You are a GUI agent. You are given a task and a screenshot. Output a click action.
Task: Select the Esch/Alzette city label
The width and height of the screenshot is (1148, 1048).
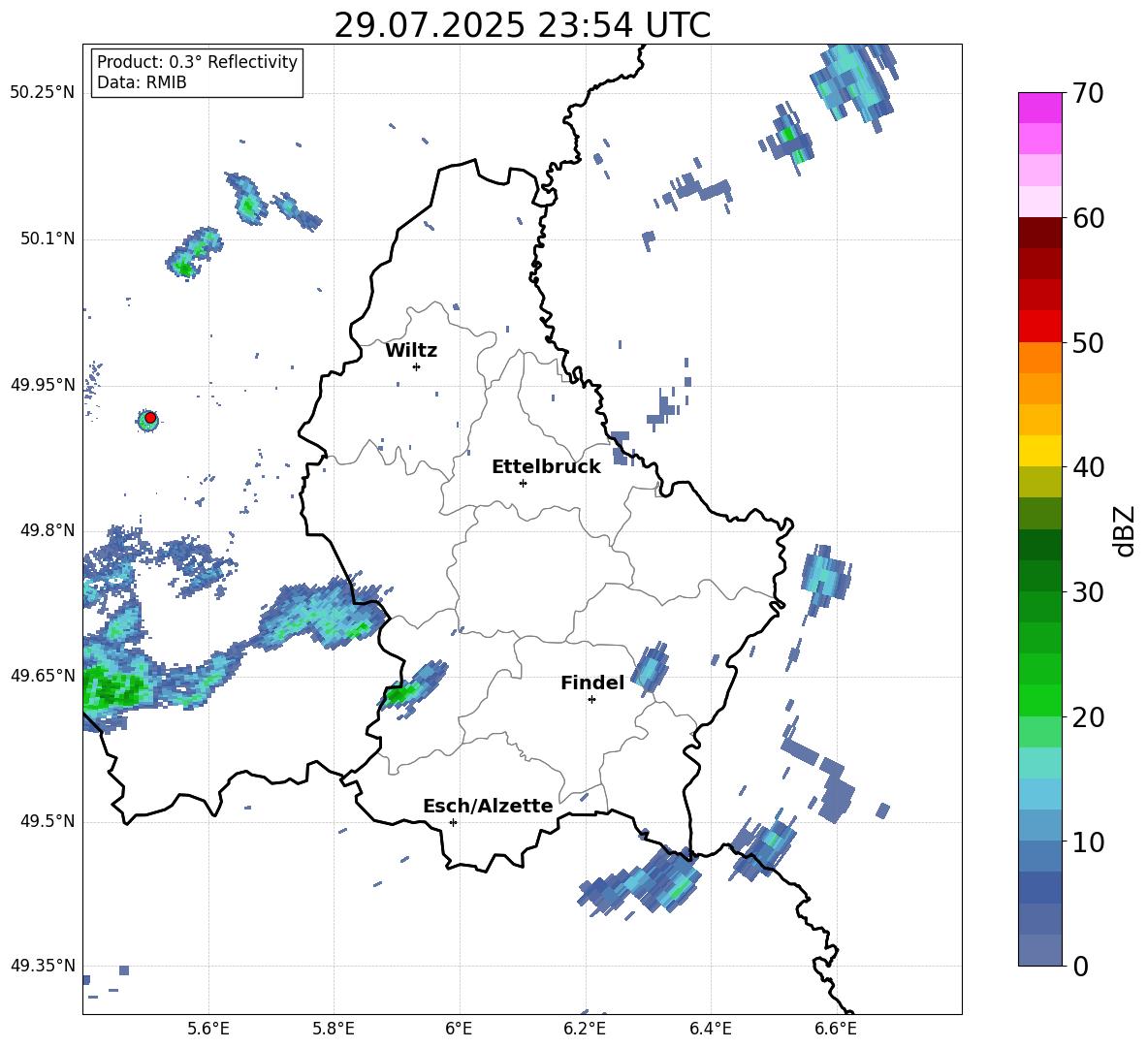click(488, 806)
